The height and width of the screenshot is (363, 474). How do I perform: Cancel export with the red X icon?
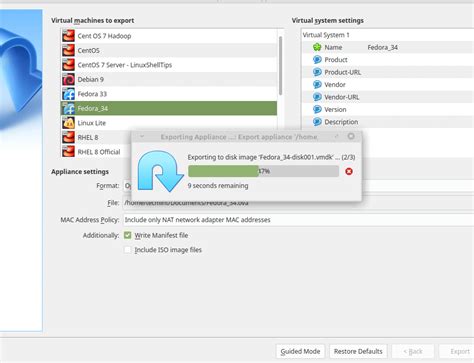pyautogui.click(x=349, y=171)
